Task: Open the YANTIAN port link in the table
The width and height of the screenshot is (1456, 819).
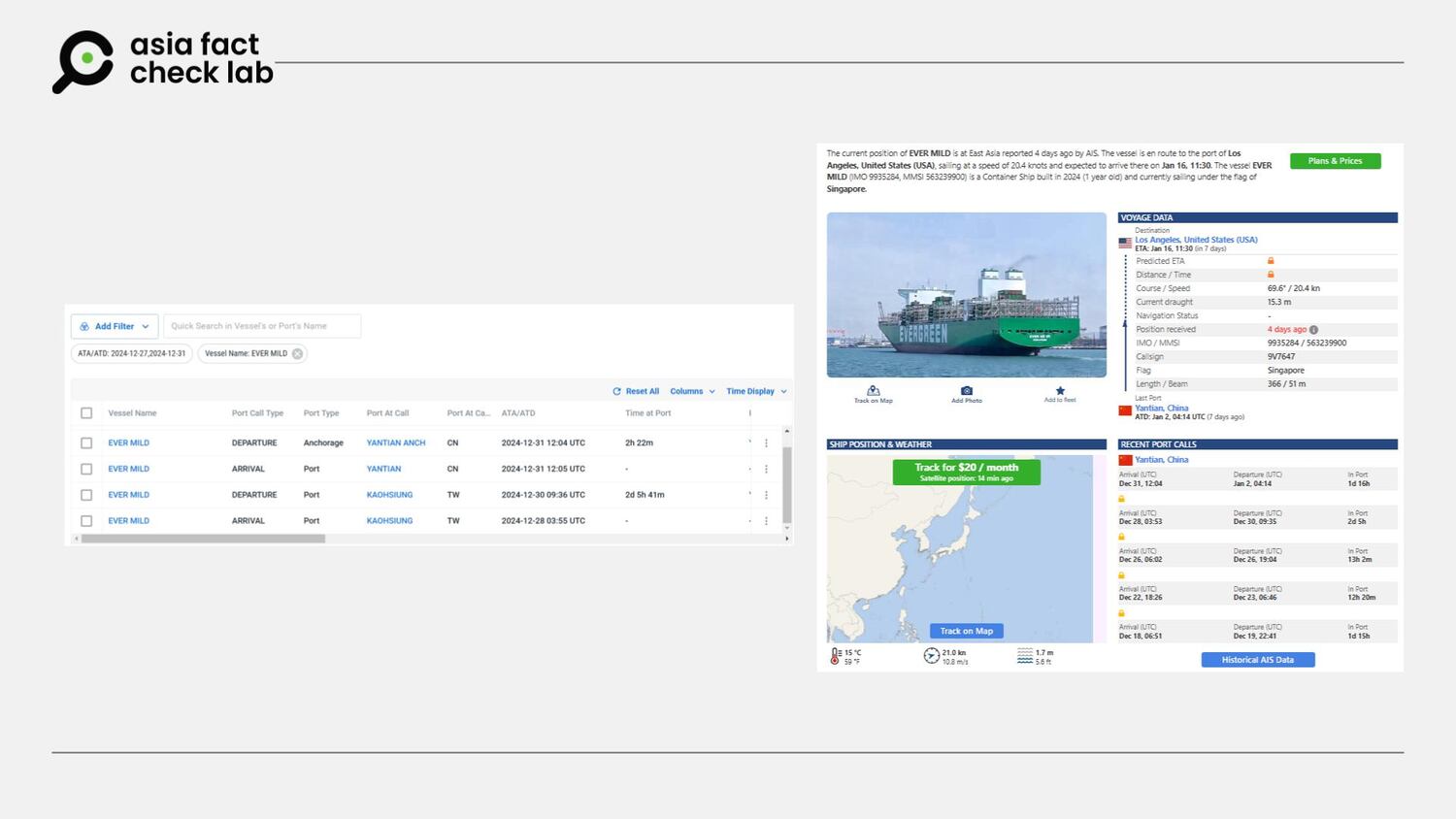Action: 383,469
